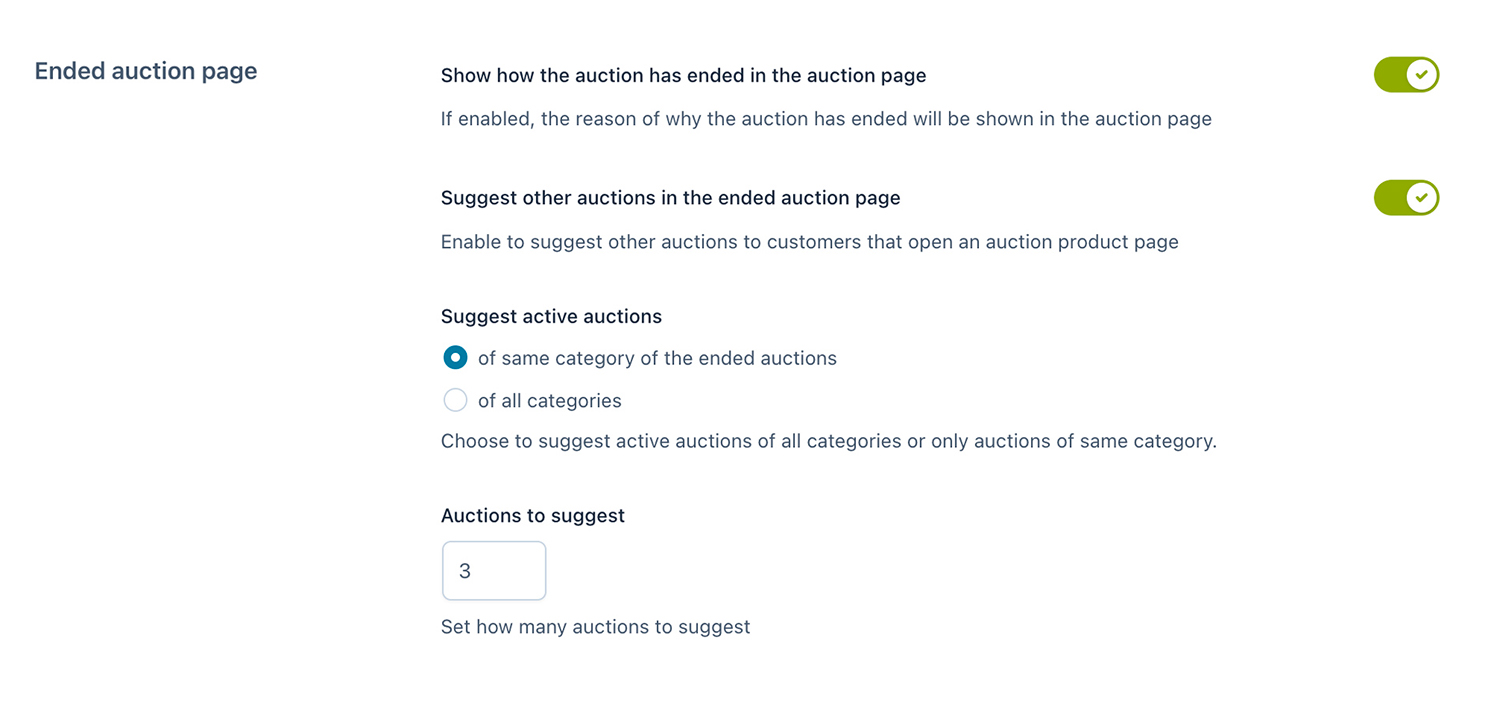The image size is (1500, 724).
Task: Disable 'Show how the auction has ended' toggle
Action: (x=1405, y=75)
